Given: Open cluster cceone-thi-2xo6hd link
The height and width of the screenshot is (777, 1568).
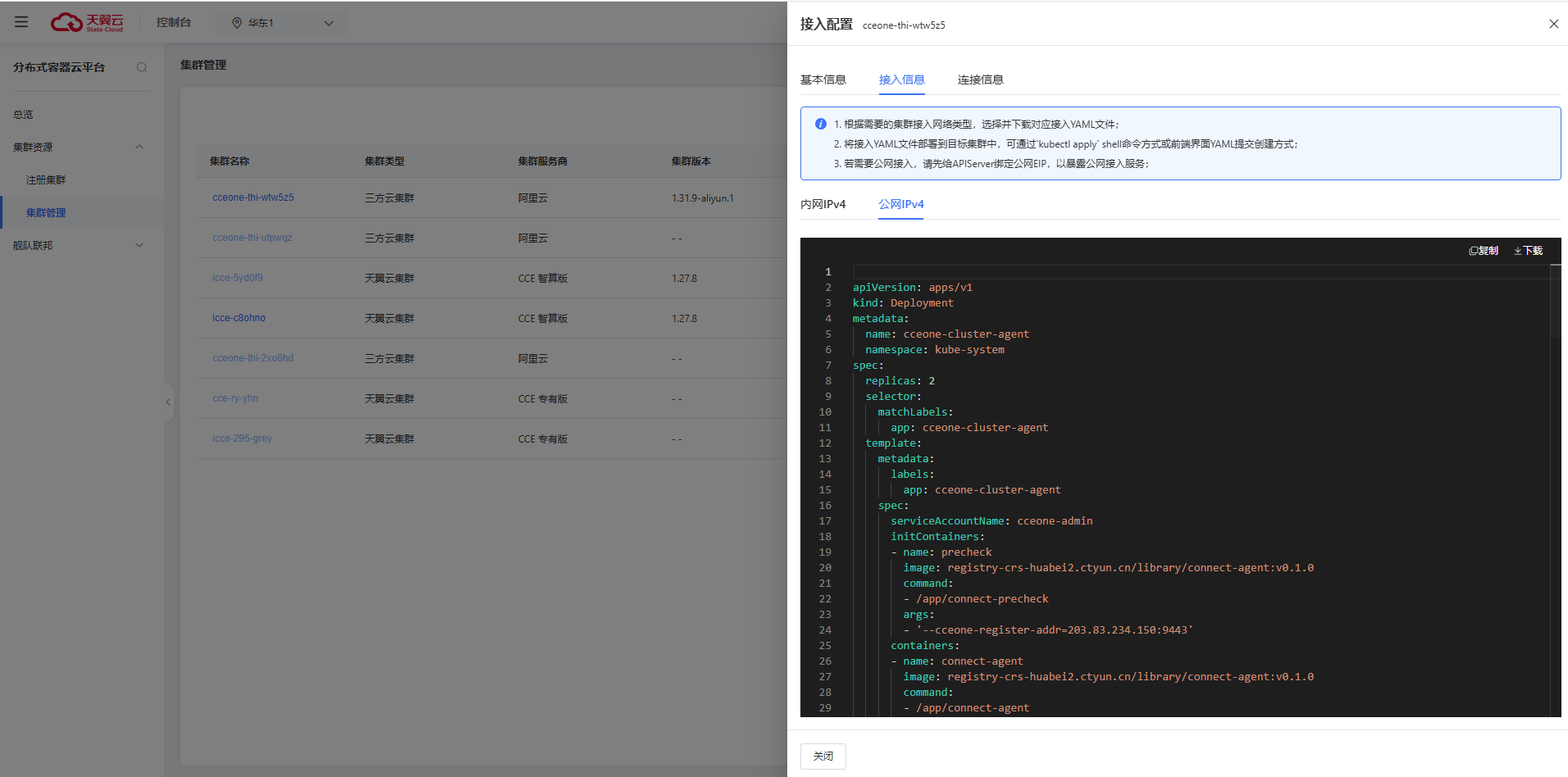Looking at the screenshot, I should click(253, 358).
